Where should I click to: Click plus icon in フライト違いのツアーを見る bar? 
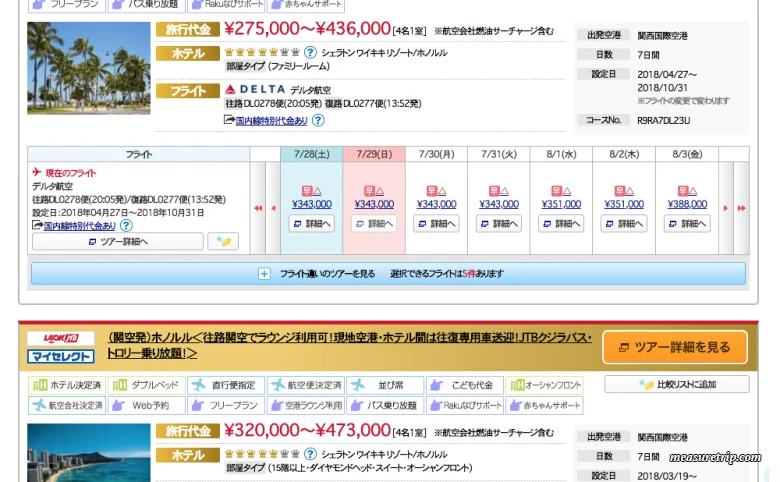[264, 274]
